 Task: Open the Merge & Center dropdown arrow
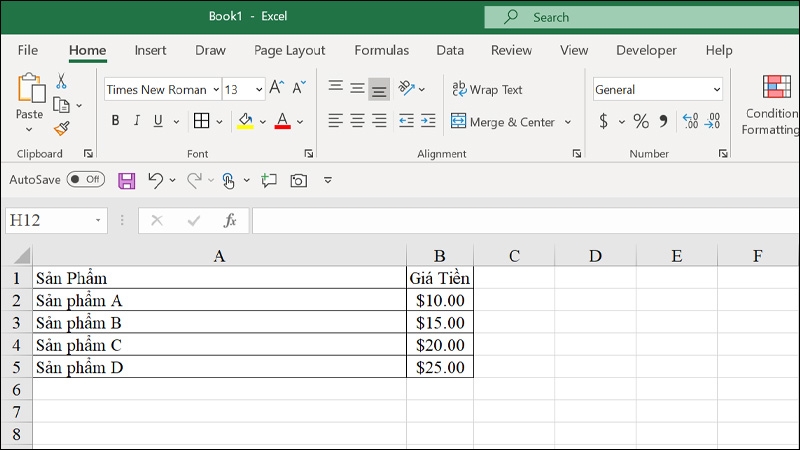(568, 122)
